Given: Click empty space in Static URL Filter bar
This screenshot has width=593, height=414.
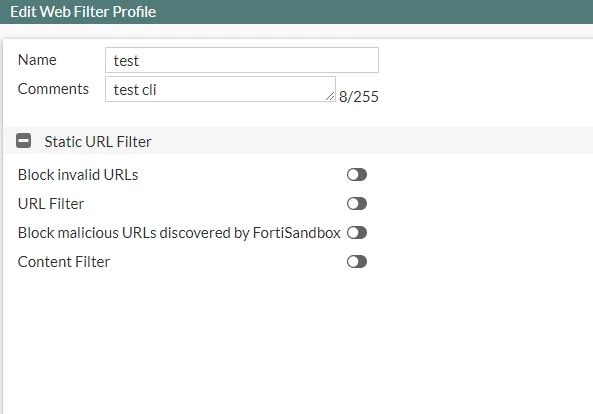Looking at the screenshot, I should [371, 141].
